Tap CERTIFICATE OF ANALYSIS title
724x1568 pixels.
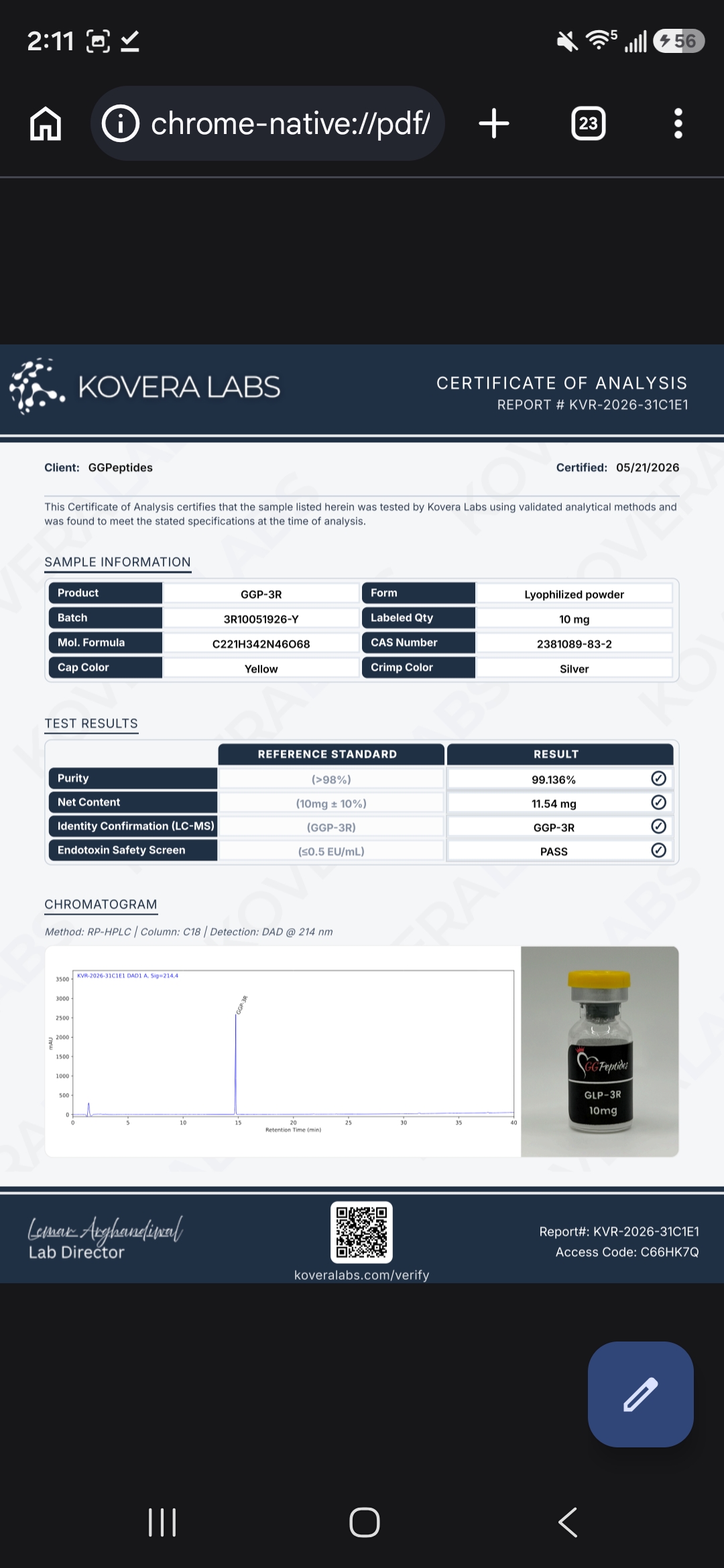(562, 383)
